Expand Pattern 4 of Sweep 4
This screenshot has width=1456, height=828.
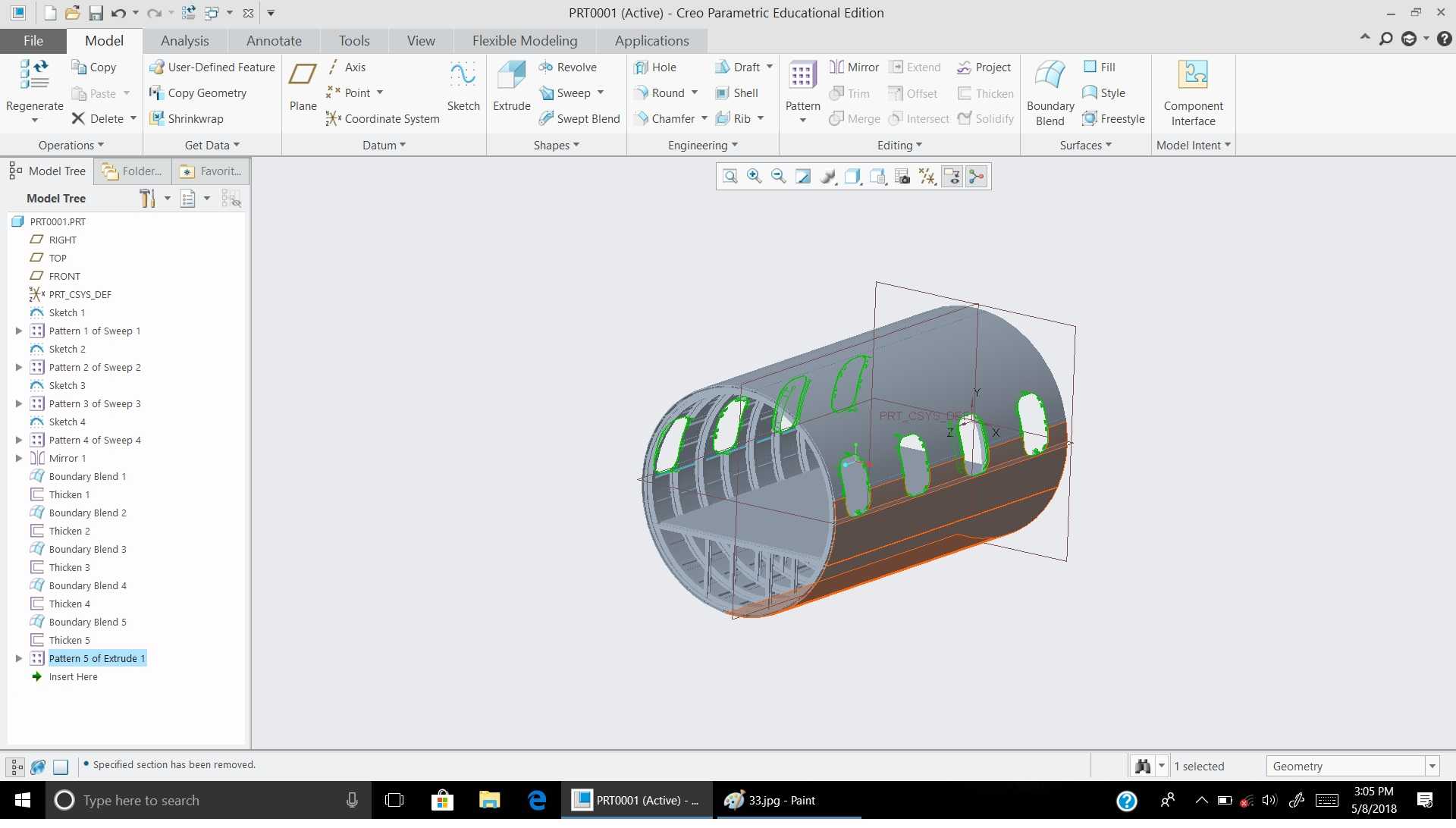point(19,440)
